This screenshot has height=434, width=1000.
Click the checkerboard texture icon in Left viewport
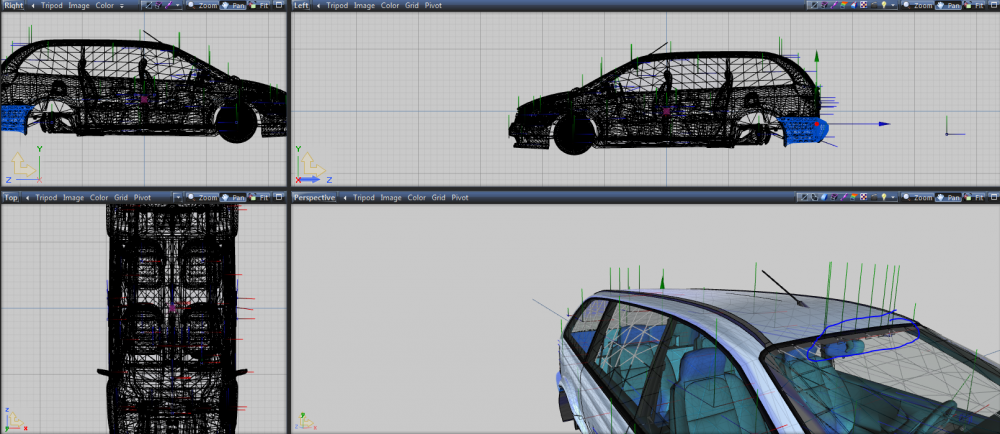click(x=864, y=5)
